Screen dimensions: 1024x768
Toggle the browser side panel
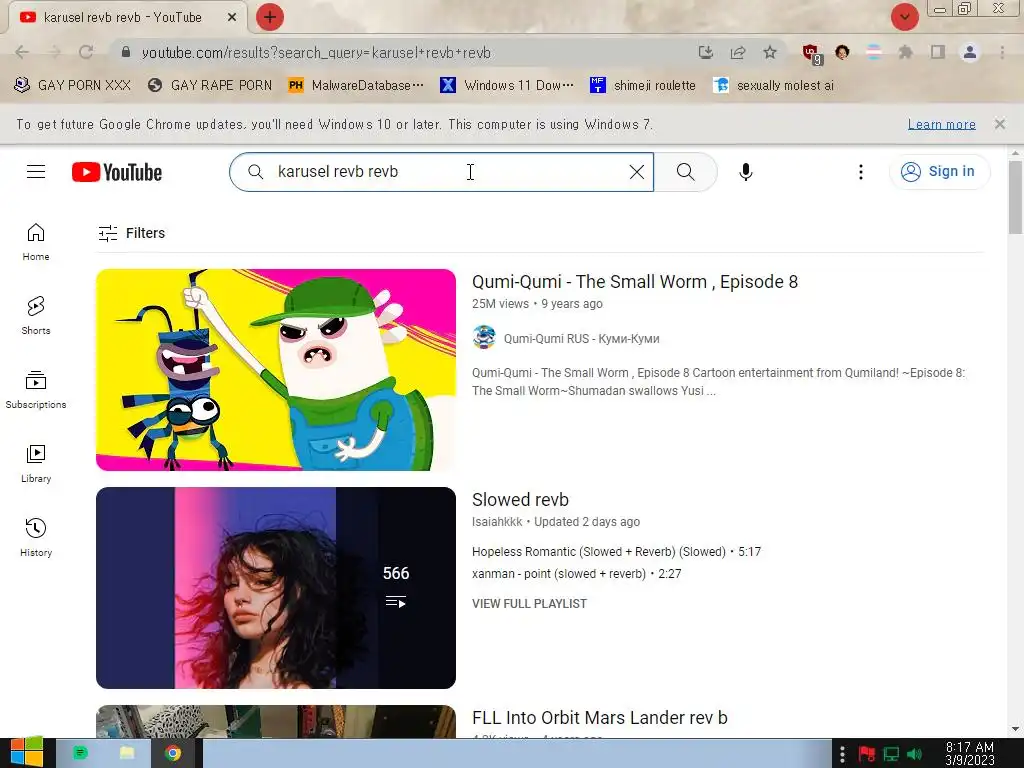tap(938, 52)
